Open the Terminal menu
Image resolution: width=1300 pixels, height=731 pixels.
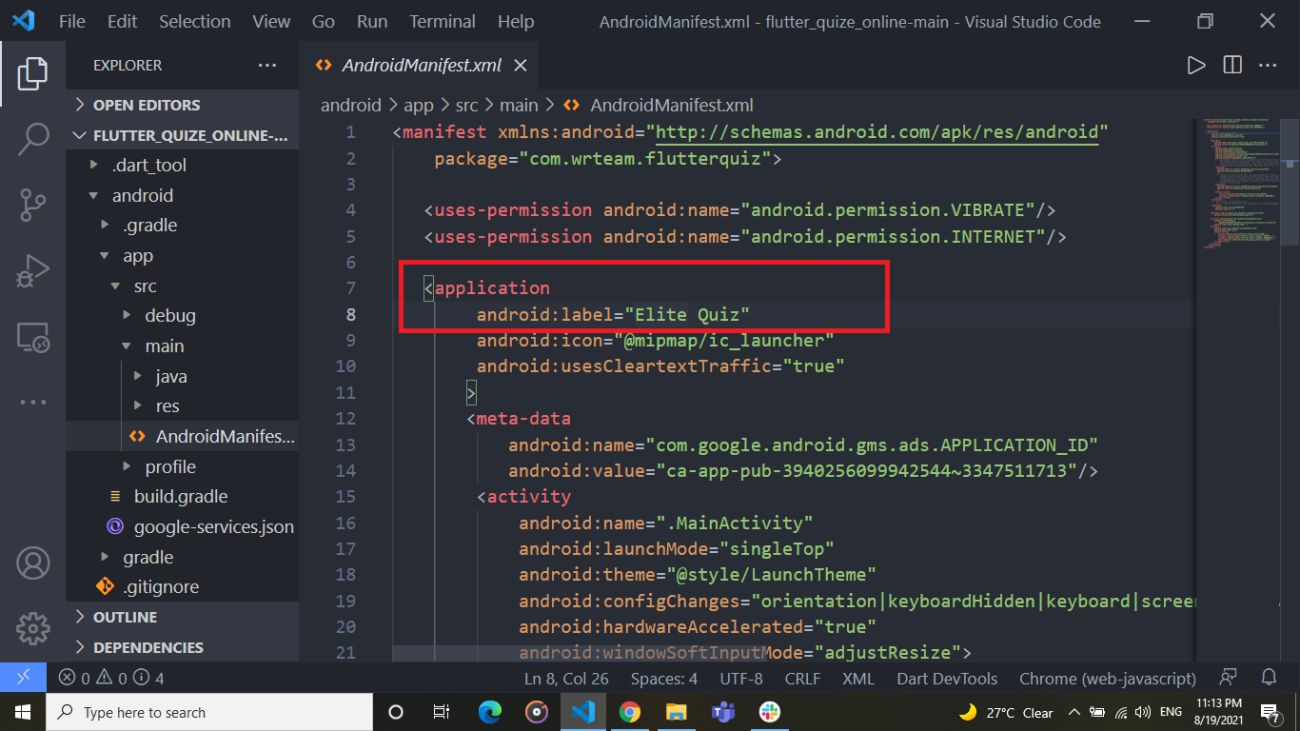(442, 21)
